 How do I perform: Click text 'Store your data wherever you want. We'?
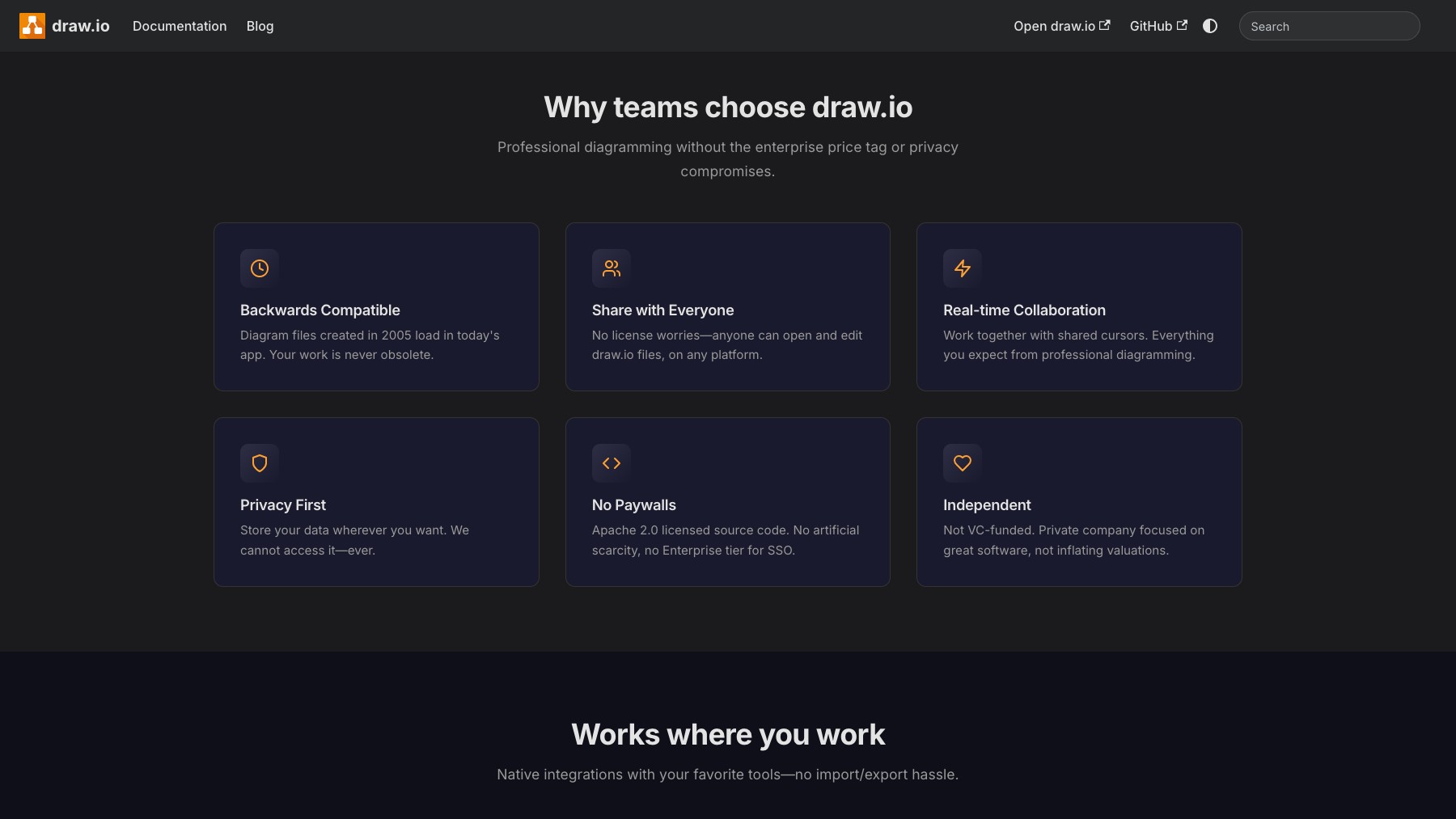[x=354, y=530]
